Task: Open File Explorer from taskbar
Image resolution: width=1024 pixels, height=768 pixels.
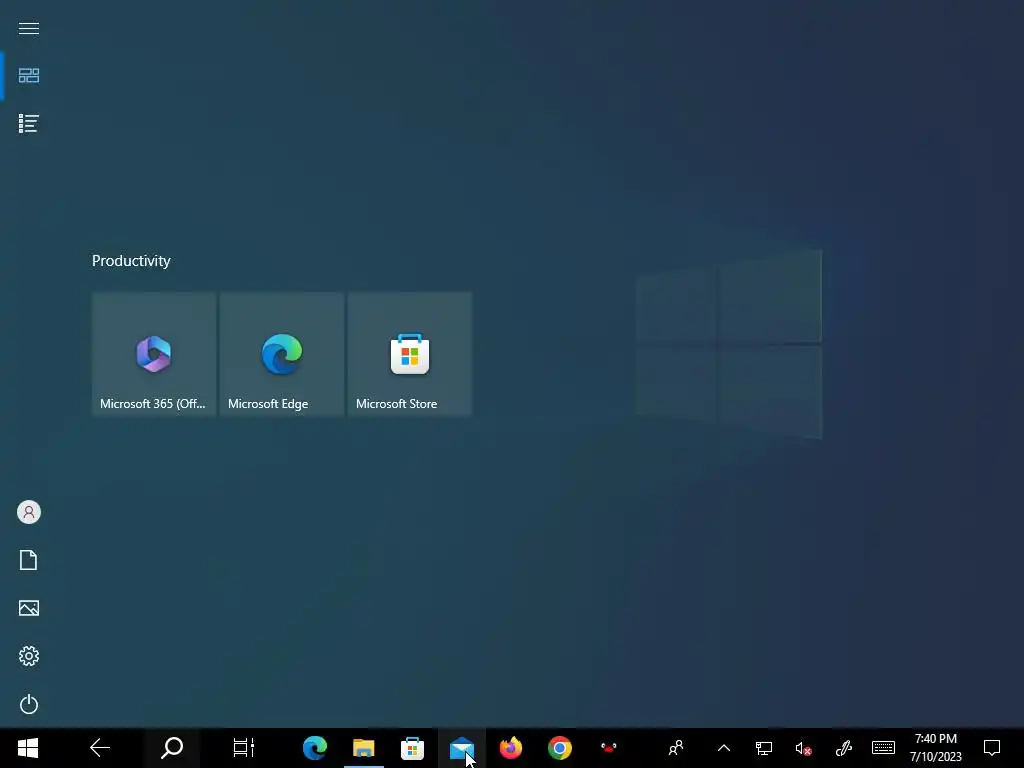Action: pos(364,748)
